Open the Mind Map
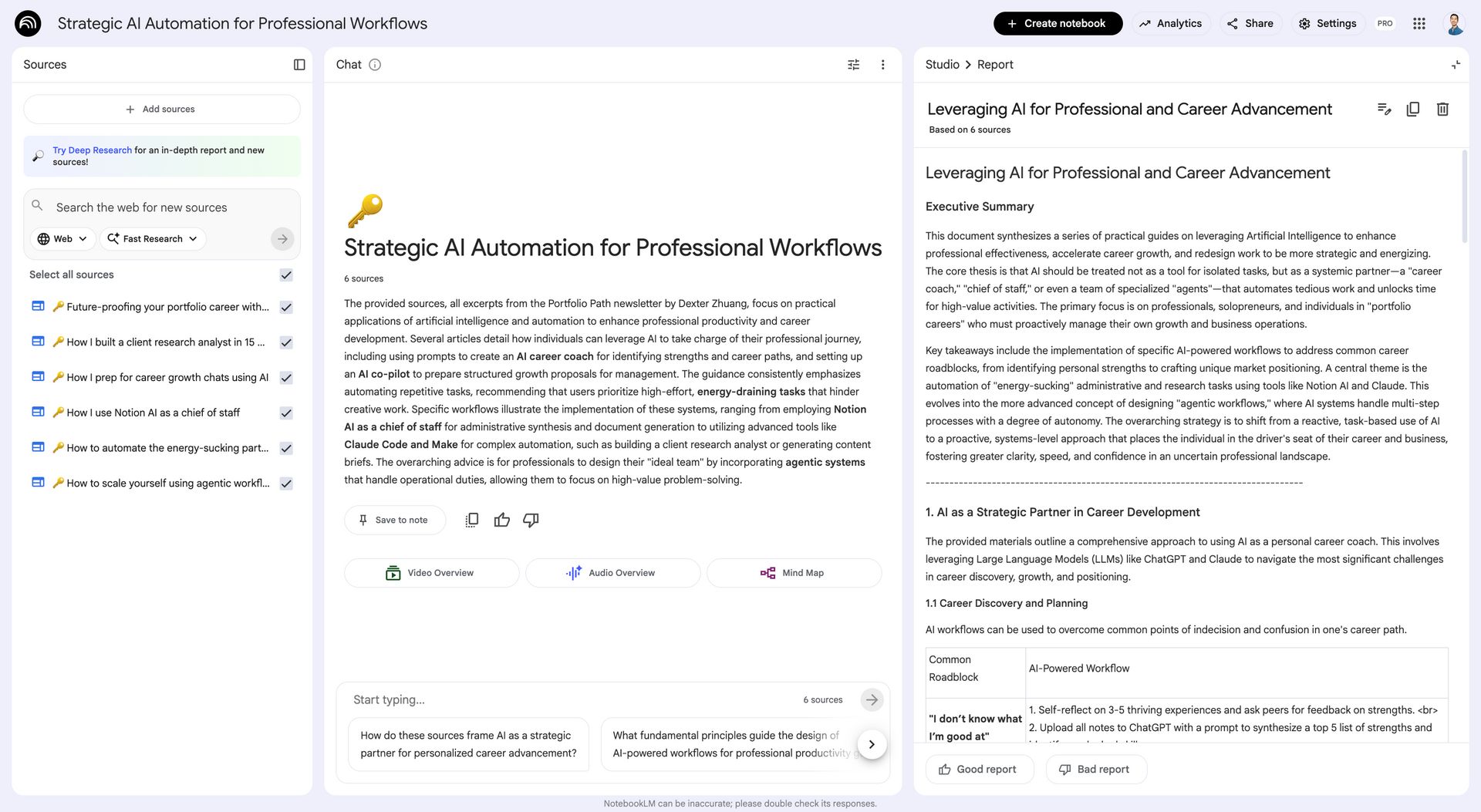1481x812 pixels. 794,573
